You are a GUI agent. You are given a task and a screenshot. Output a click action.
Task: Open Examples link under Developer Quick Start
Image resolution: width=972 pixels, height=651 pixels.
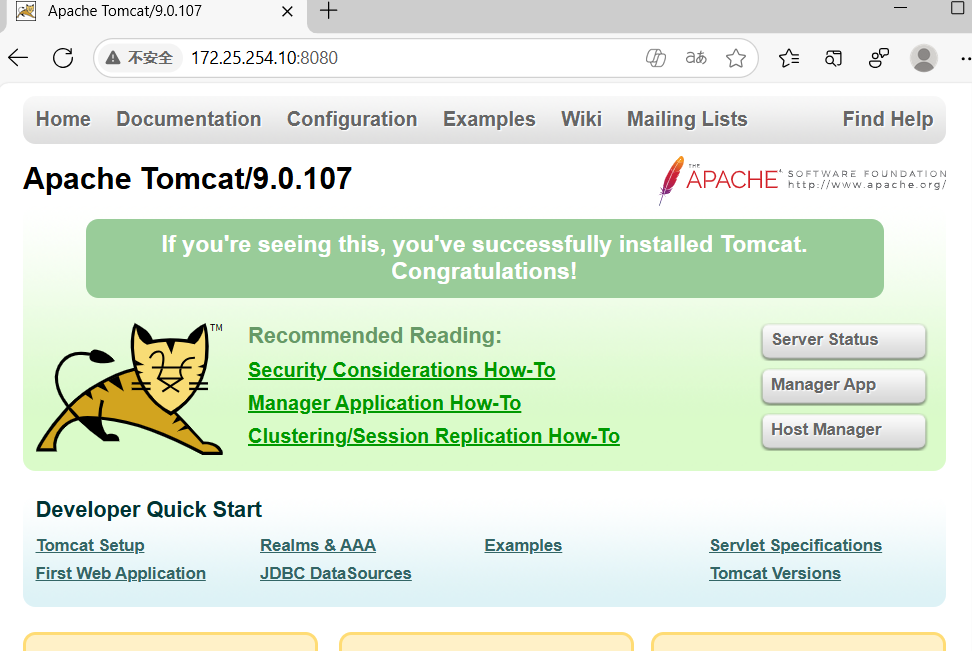pyautogui.click(x=523, y=545)
